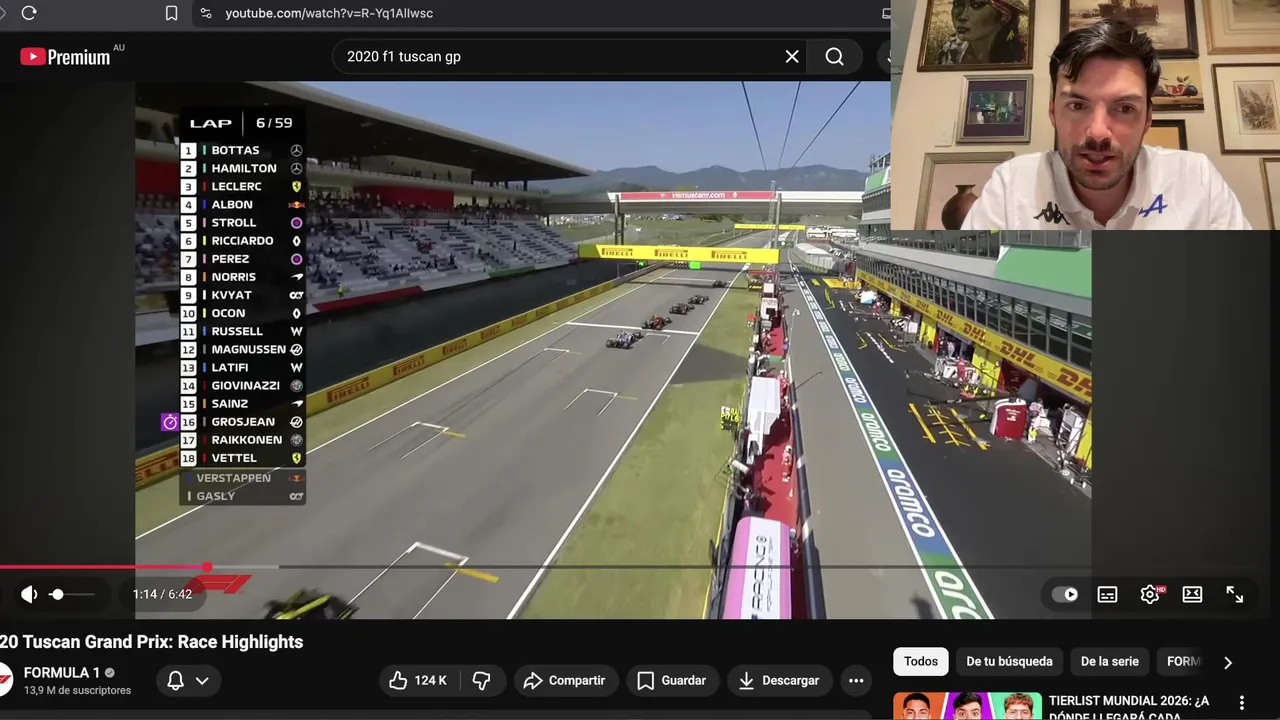Click the address bar URL
This screenshot has height=720, width=1280.
(x=329, y=13)
